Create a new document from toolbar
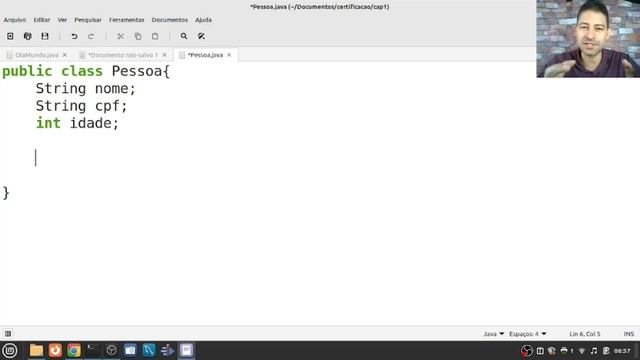Viewport: 640px width, 360px height. [x=10, y=36]
